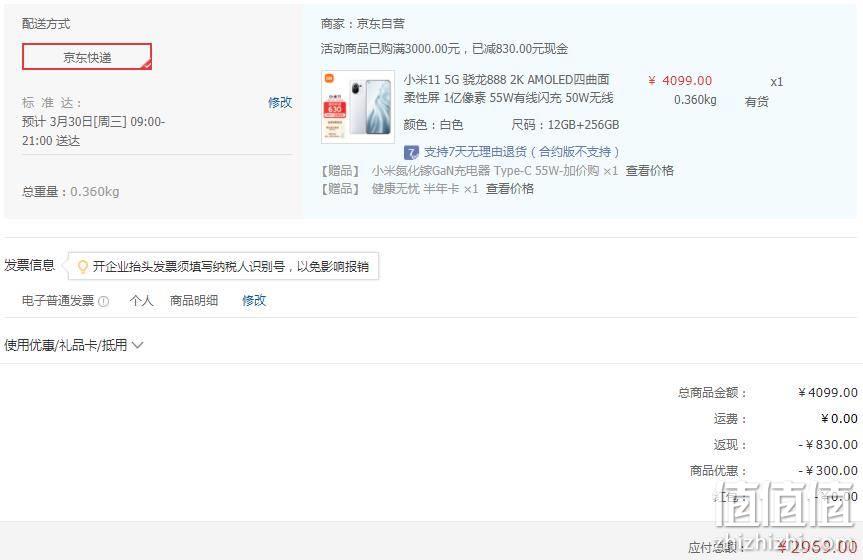Click the 电子普通发票 invoice type text
863x560 pixels.
pos(58,301)
